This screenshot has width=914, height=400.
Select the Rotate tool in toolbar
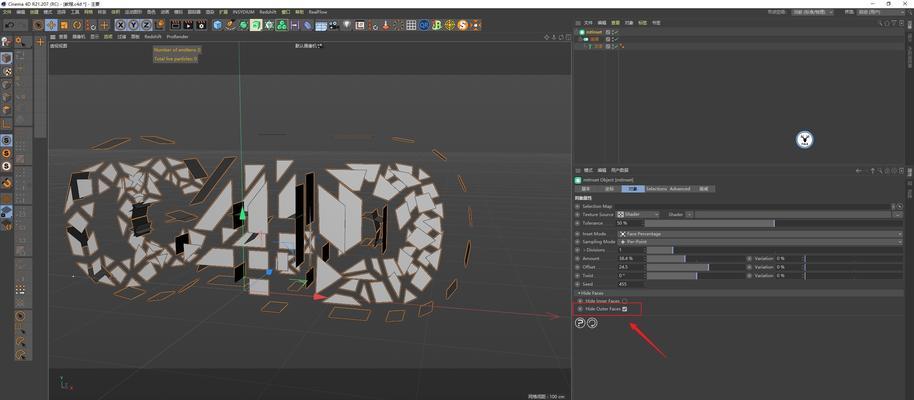pyautogui.click(x=77, y=25)
